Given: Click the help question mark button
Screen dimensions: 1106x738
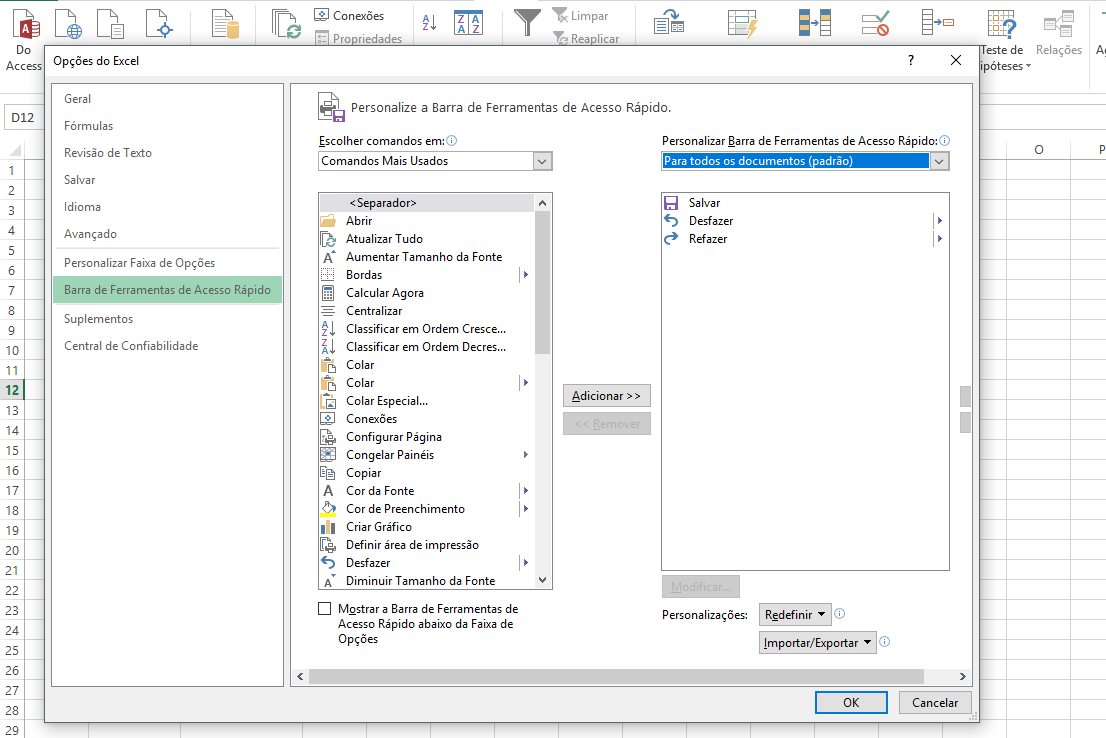Looking at the screenshot, I should pyautogui.click(x=911, y=61).
